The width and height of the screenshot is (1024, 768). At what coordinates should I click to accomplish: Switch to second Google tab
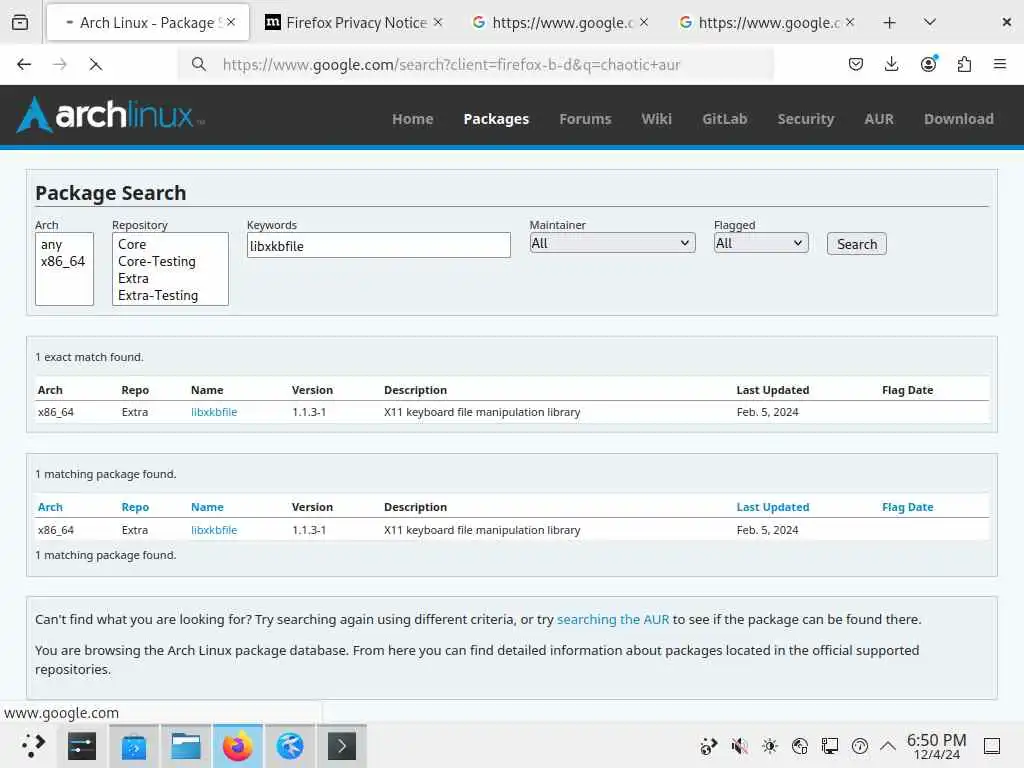coord(767,22)
